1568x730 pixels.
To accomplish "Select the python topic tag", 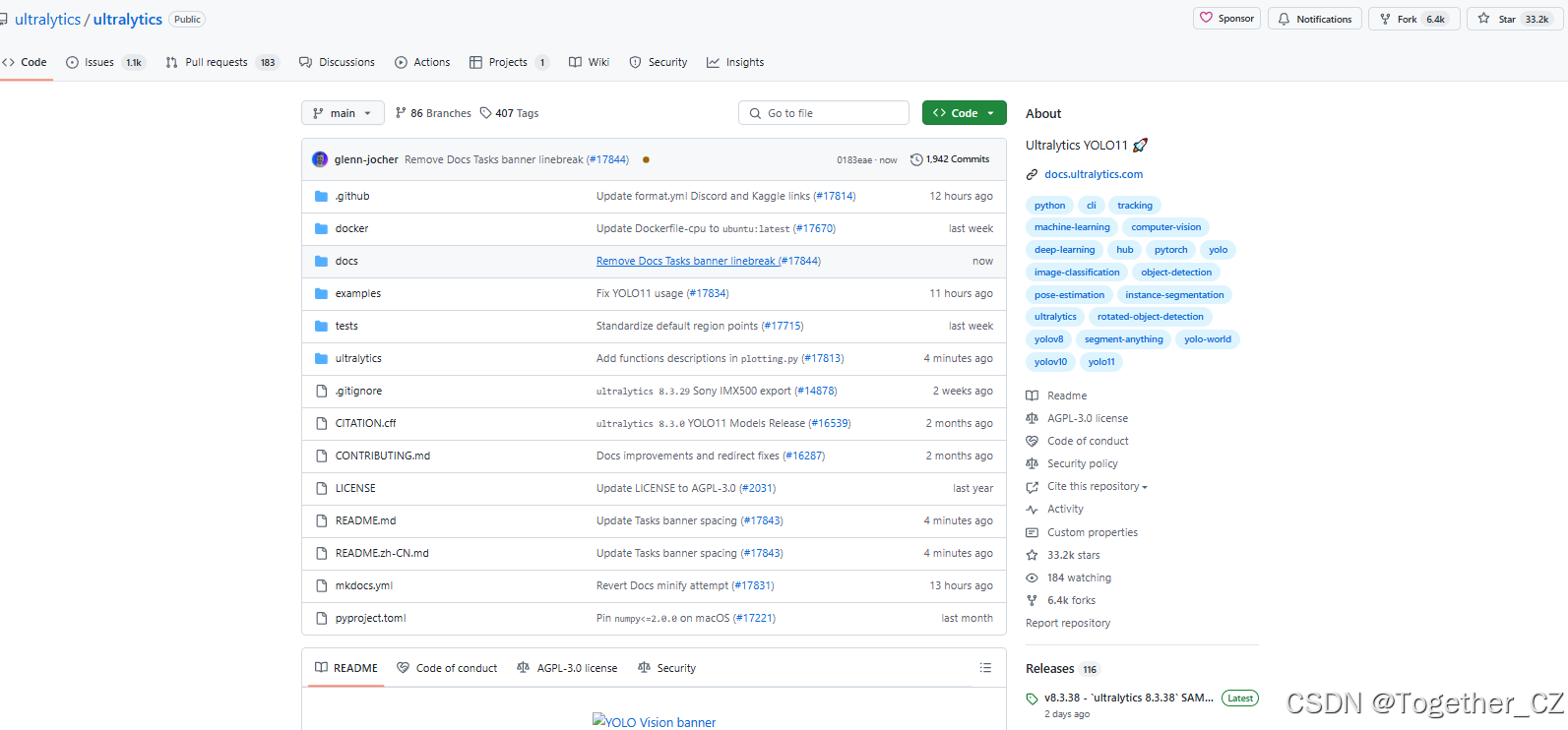I will point(1049,206).
